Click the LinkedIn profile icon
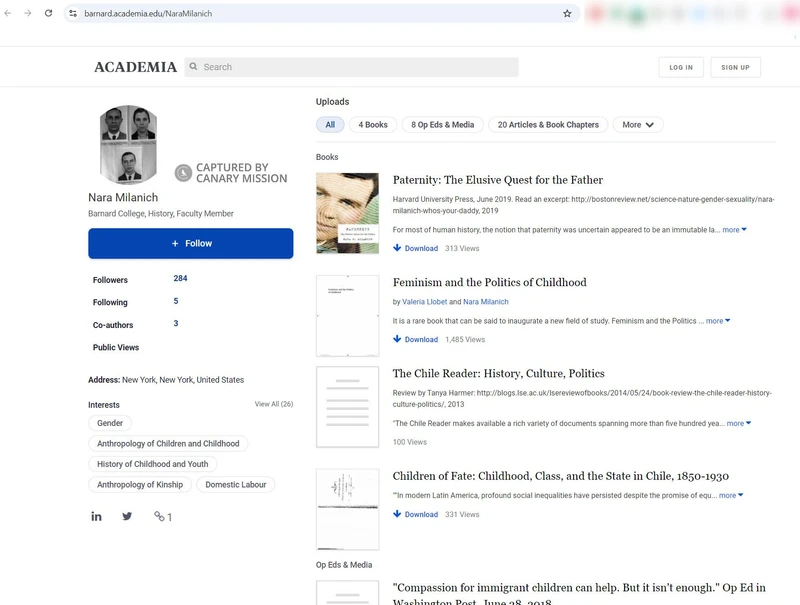 96,516
